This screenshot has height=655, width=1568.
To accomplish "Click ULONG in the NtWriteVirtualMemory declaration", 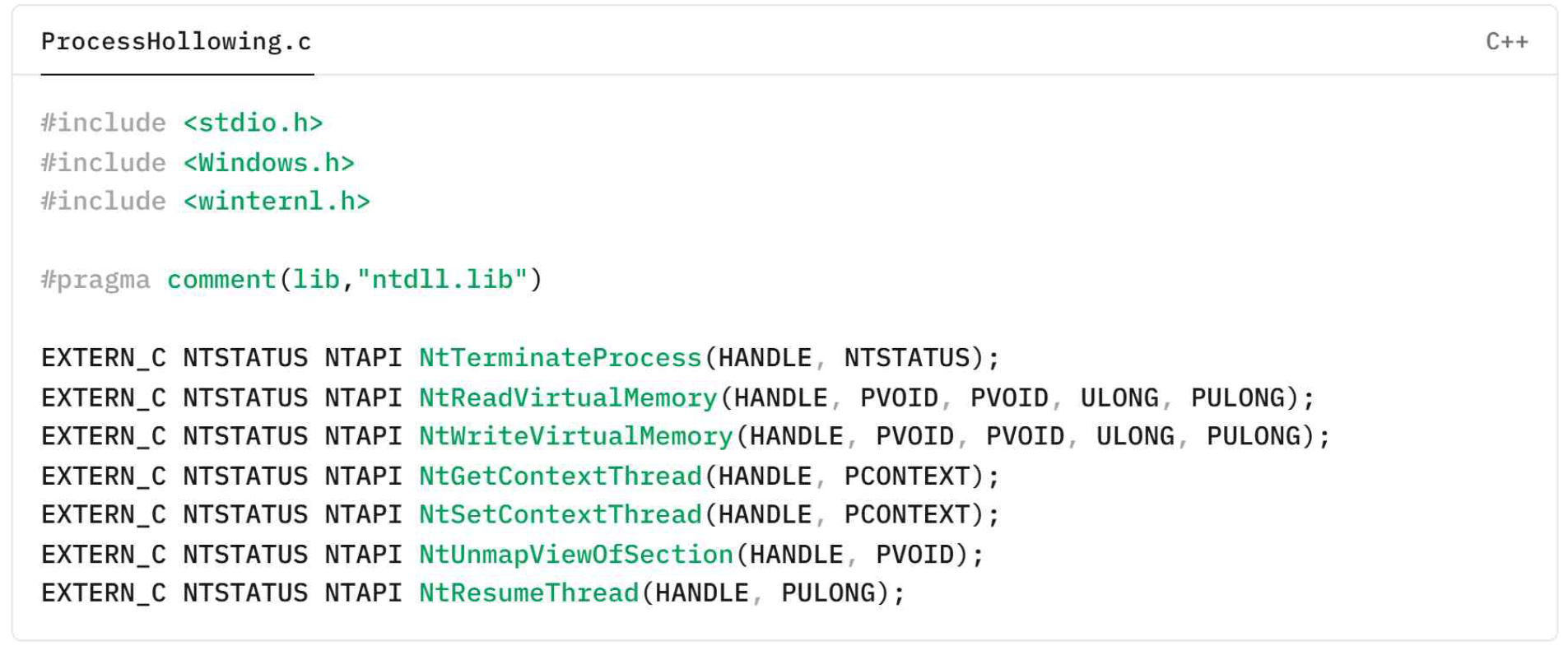I will click(x=1135, y=437).
